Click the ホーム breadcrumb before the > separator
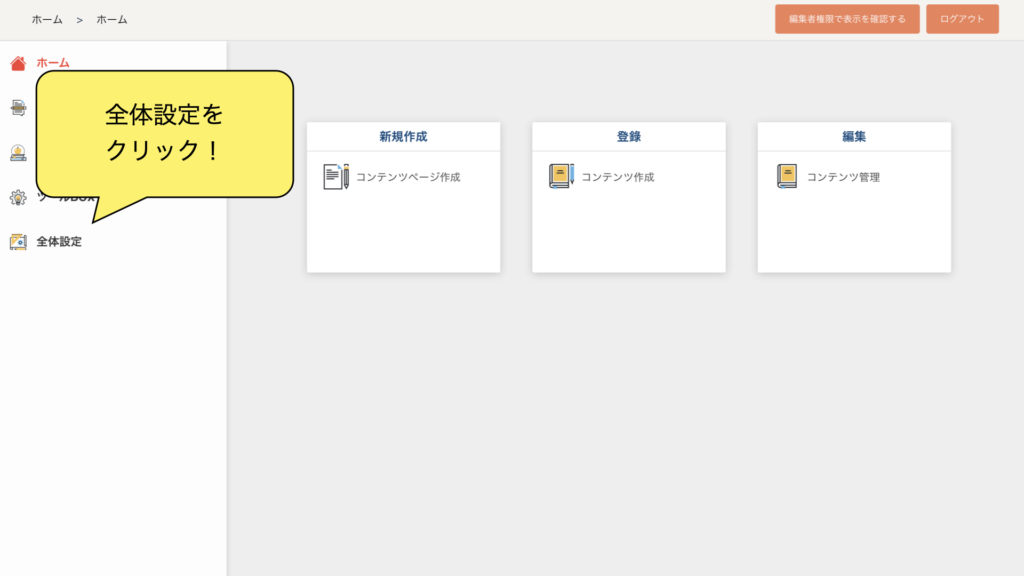 [47, 19]
